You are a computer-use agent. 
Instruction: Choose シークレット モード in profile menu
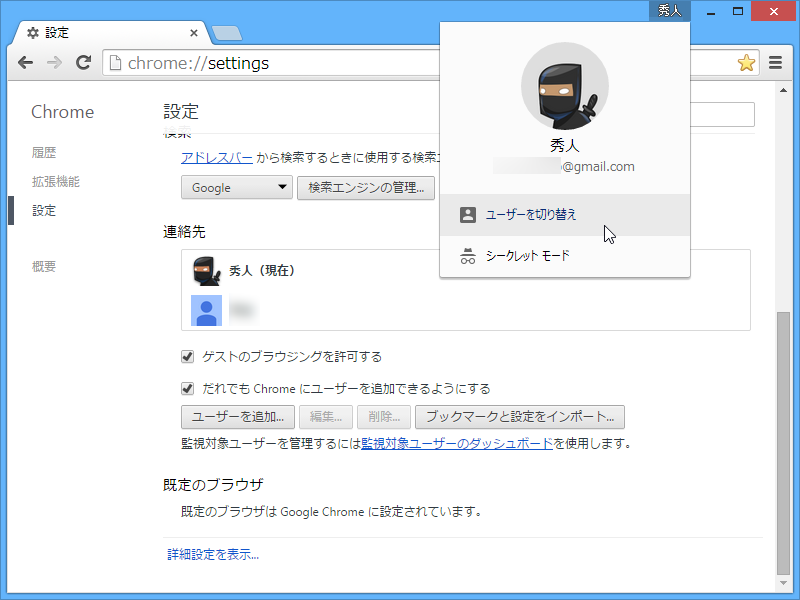coord(565,256)
